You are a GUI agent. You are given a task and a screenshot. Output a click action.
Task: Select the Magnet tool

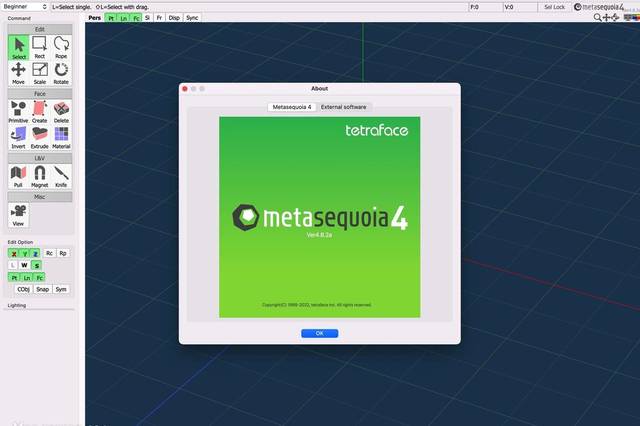40,176
